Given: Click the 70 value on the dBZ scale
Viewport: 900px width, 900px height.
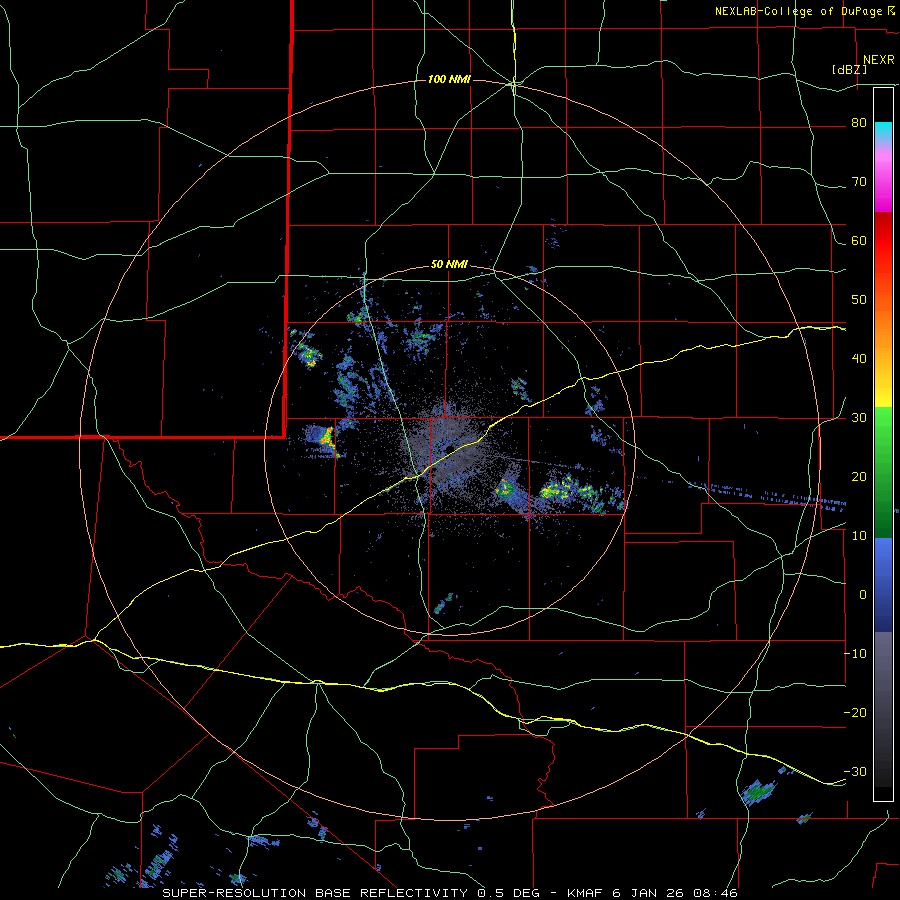Looking at the screenshot, I should 859,182.
